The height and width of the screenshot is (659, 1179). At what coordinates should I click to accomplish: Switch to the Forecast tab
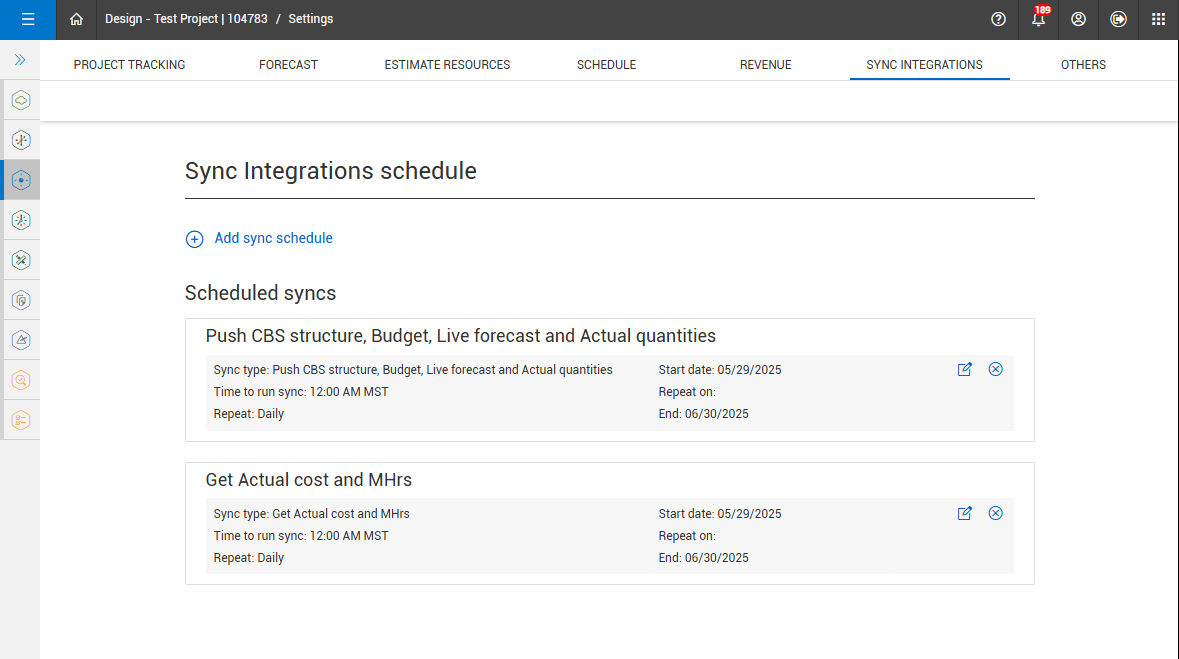288,64
